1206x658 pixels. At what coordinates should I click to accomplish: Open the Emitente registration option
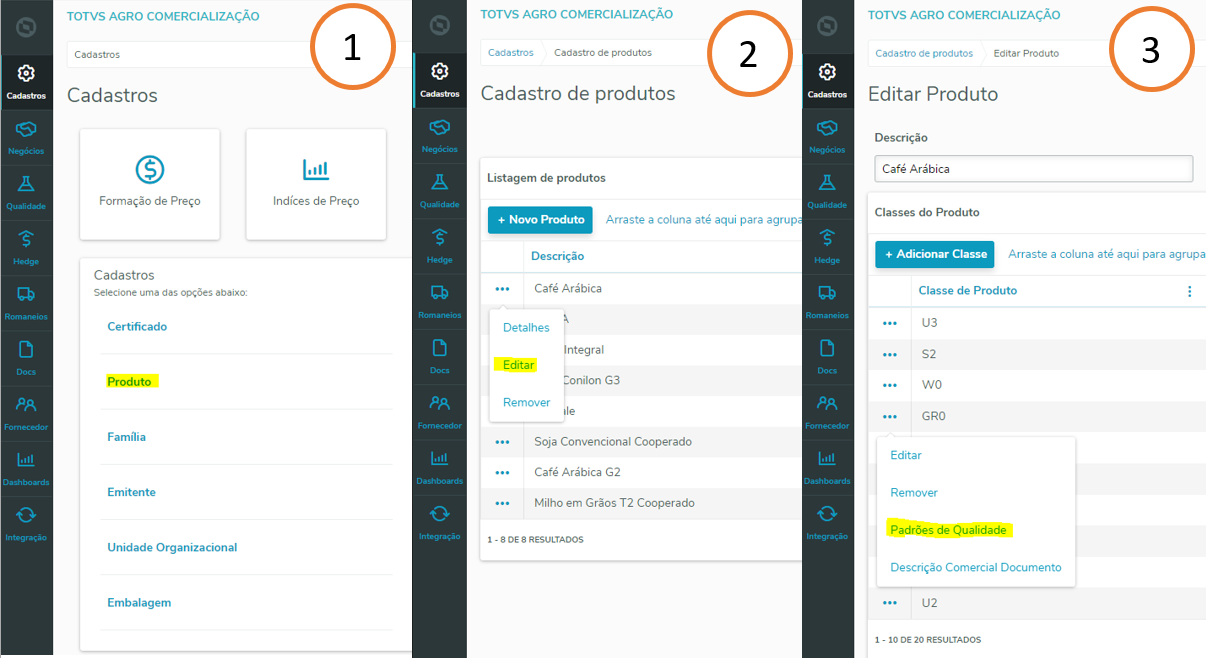[131, 492]
